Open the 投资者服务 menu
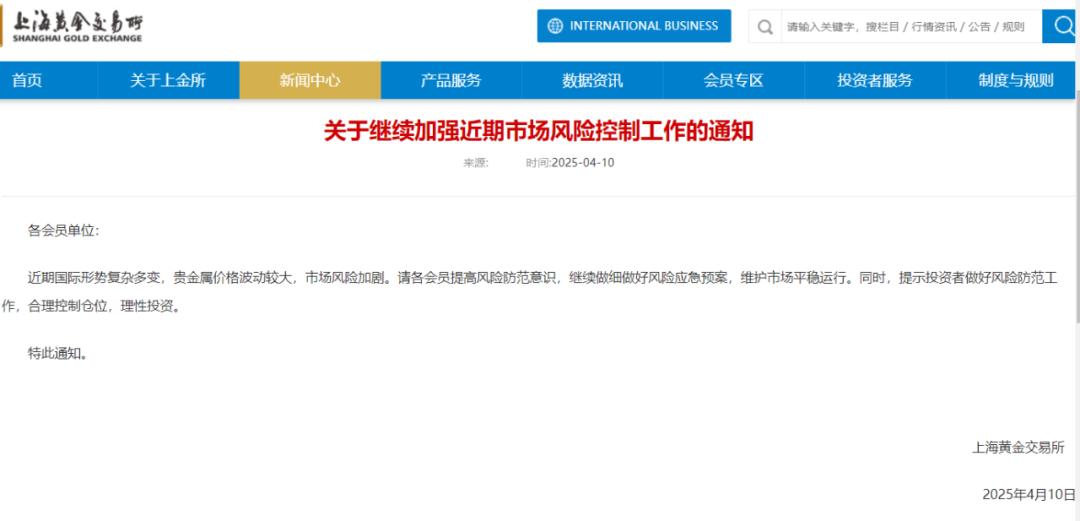Image resolution: width=1080 pixels, height=521 pixels. tap(874, 81)
